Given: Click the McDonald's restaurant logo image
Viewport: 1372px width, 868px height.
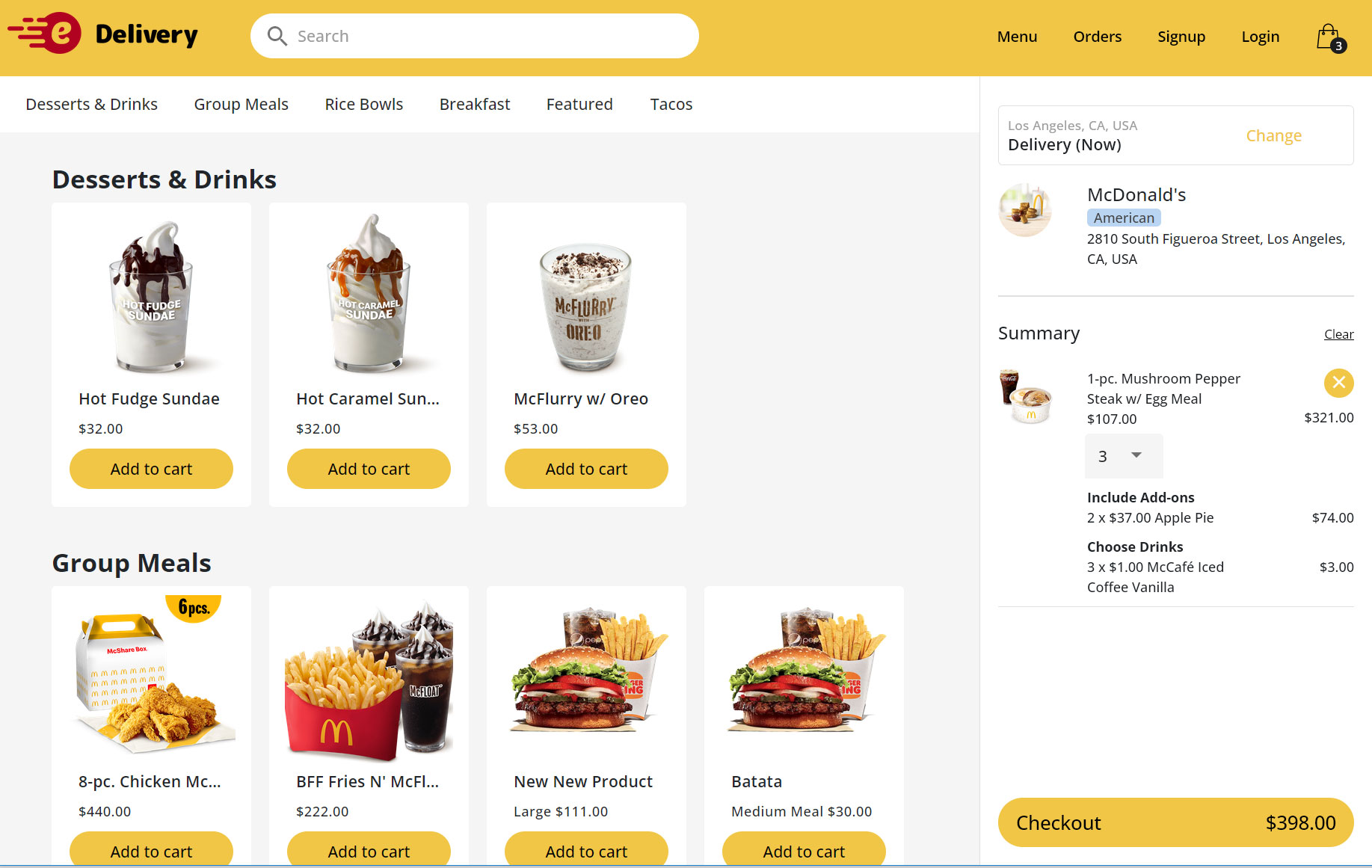Looking at the screenshot, I should click(1025, 210).
